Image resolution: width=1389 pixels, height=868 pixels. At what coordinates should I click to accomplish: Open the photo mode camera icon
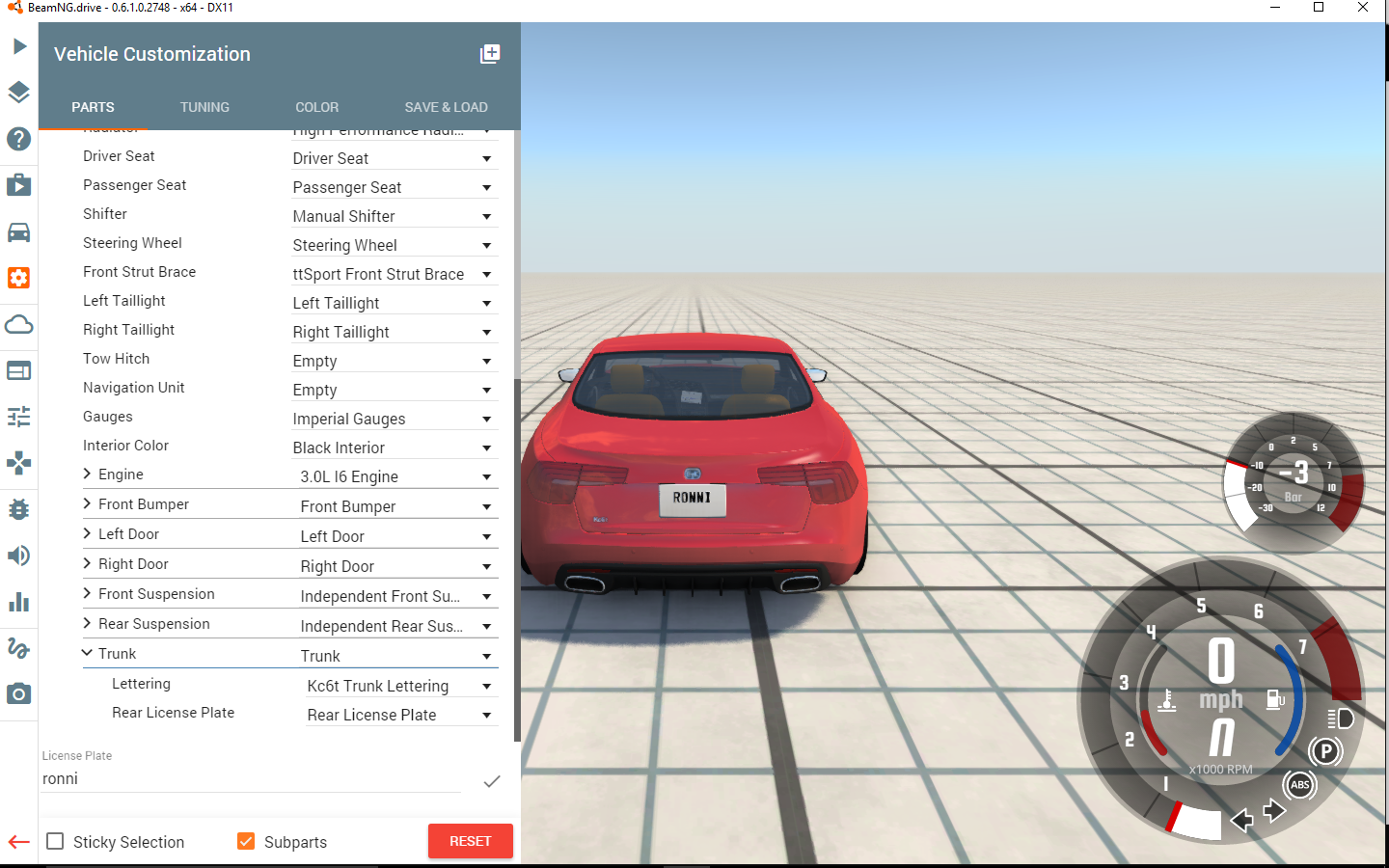click(19, 694)
